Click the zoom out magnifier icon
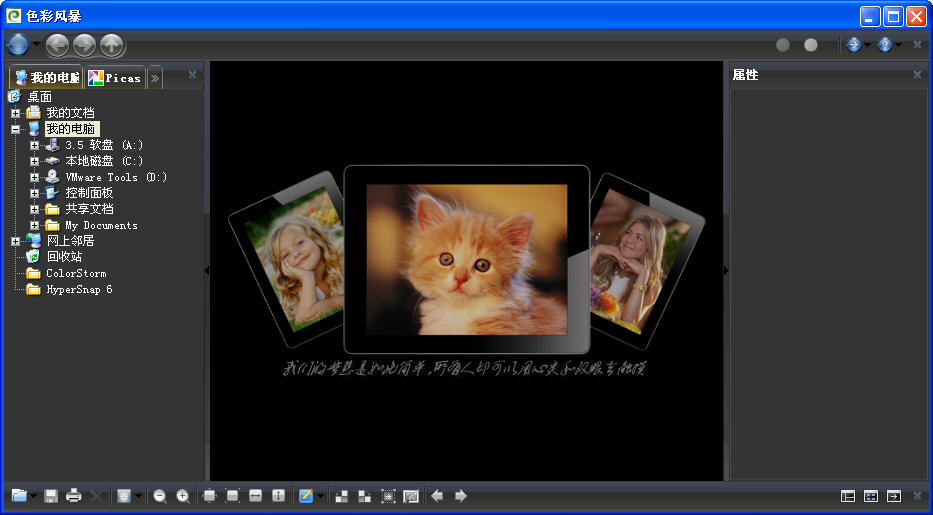Image resolution: width=933 pixels, height=515 pixels. tap(160, 496)
